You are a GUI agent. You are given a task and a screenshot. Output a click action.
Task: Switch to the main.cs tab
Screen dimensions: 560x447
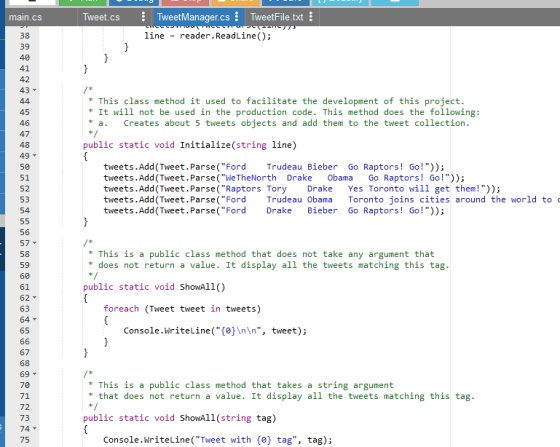pyautogui.click(x=25, y=17)
